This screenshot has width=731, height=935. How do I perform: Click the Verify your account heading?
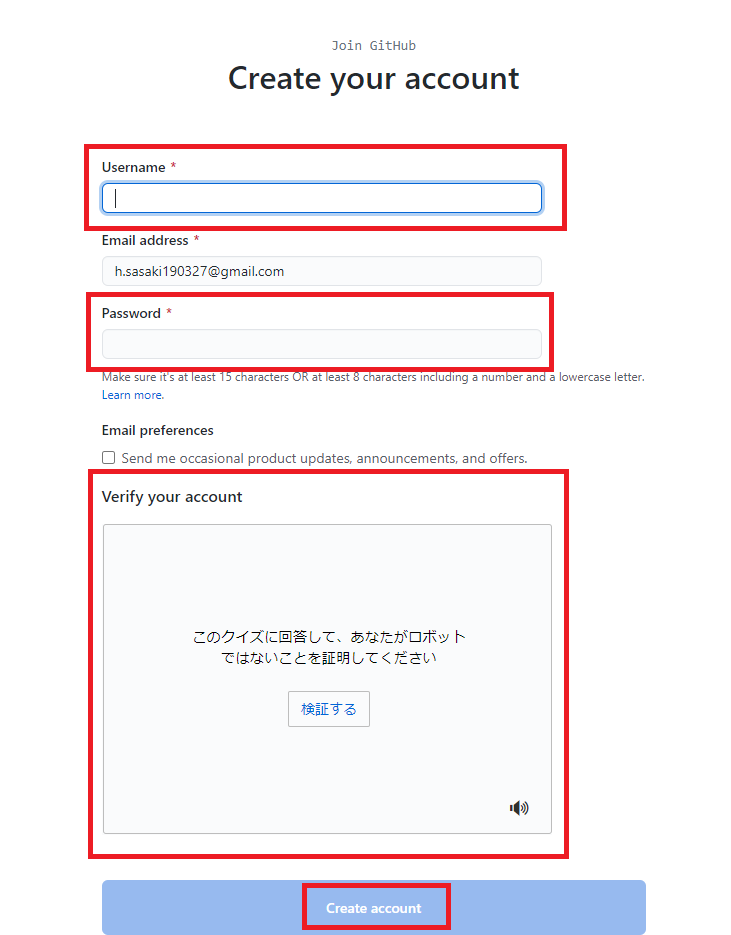[172, 497]
